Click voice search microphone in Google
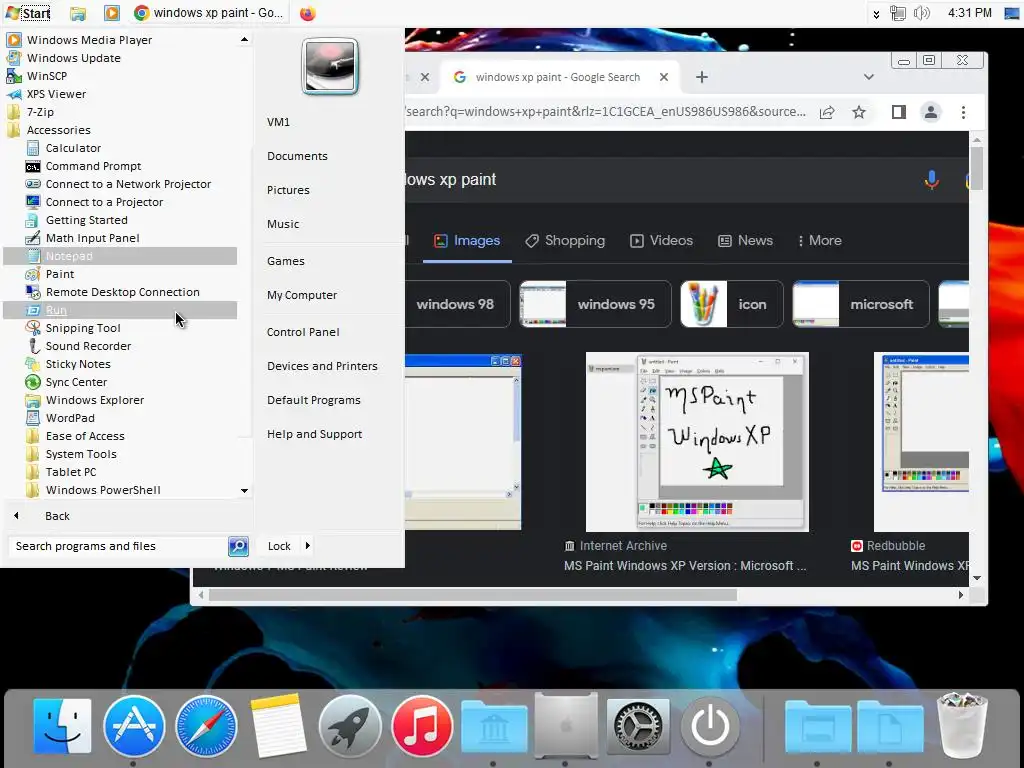This screenshot has height=768, width=1024. 932,180
